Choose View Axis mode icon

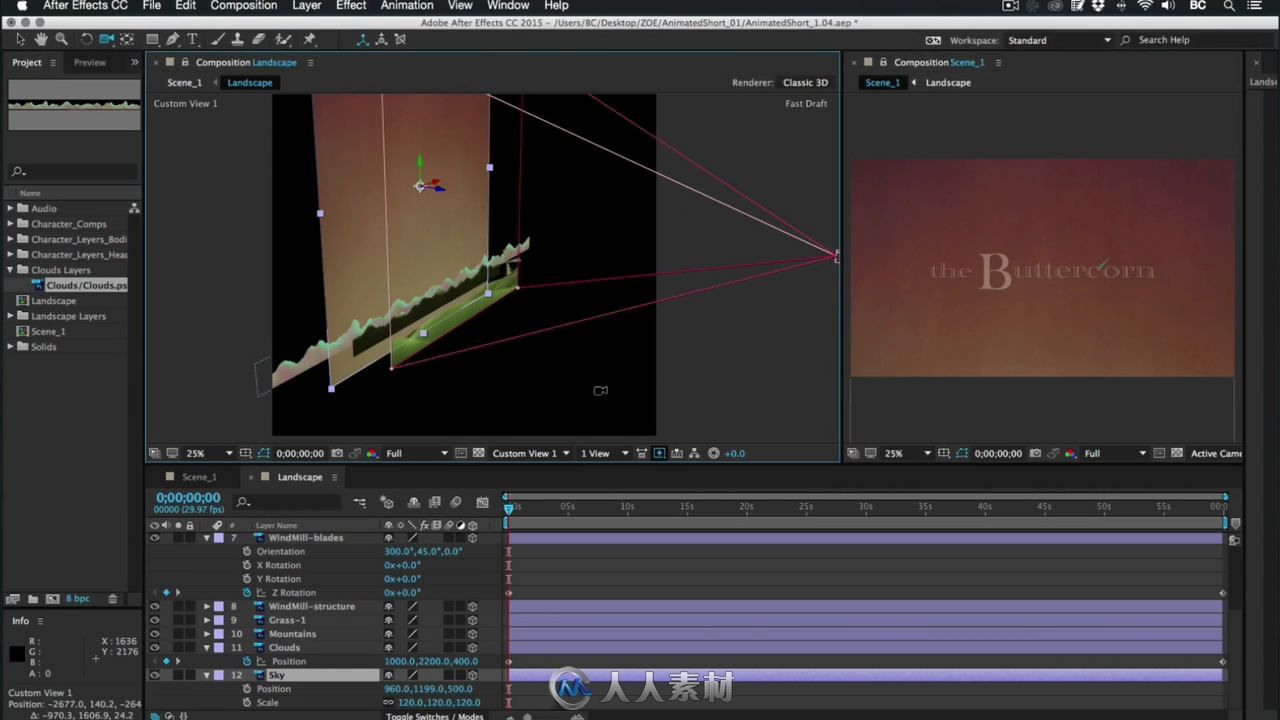pos(400,39)
